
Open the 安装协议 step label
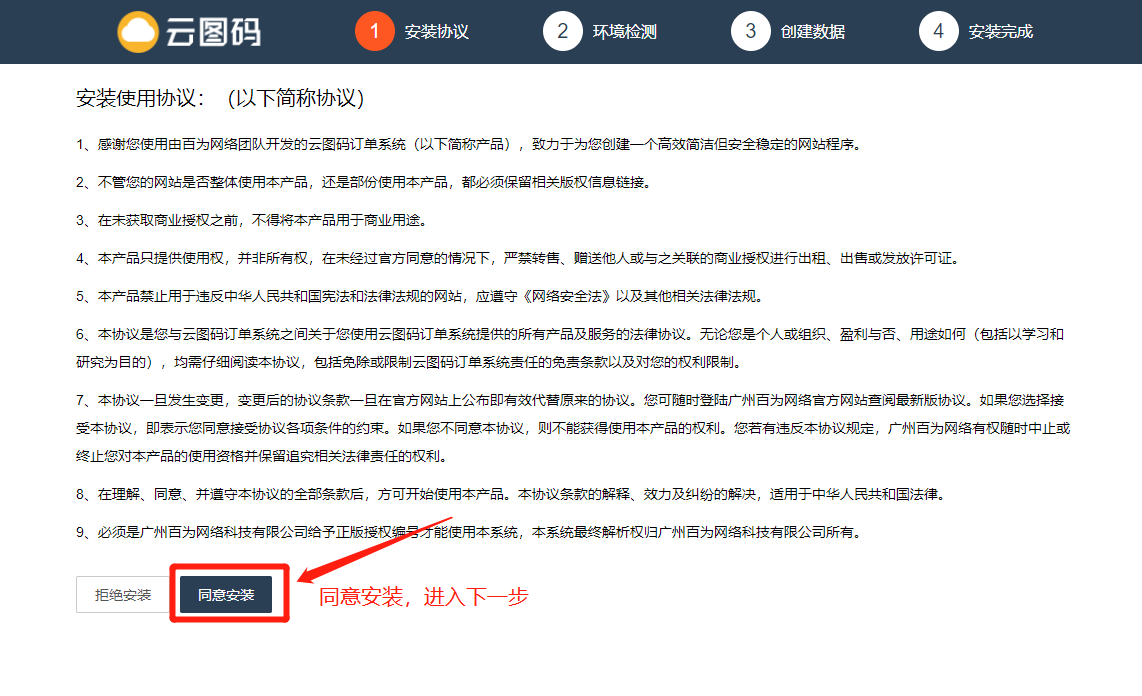437,32
